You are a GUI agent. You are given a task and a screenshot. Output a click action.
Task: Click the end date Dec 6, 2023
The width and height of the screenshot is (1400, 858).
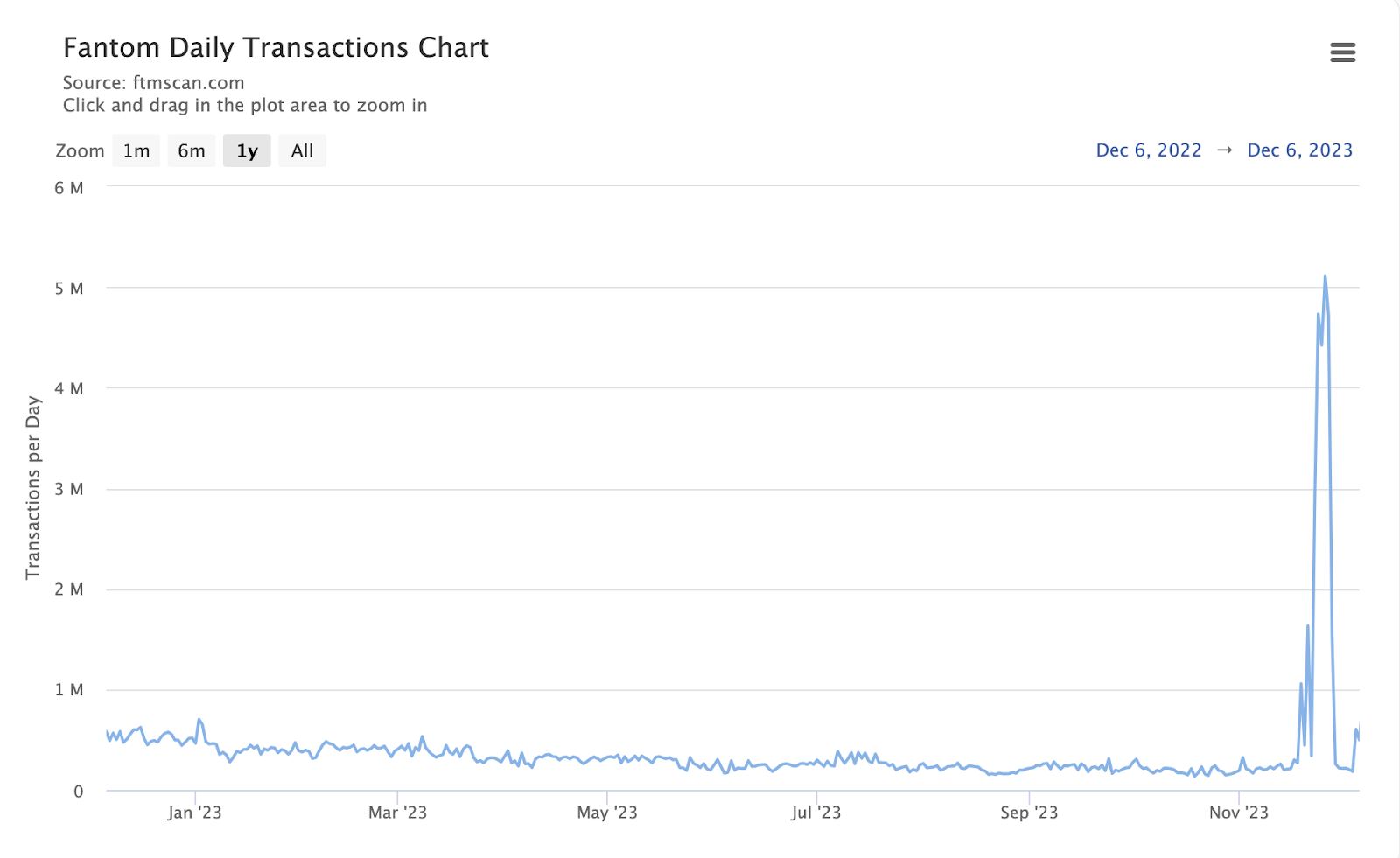[x=1299, y=150]
